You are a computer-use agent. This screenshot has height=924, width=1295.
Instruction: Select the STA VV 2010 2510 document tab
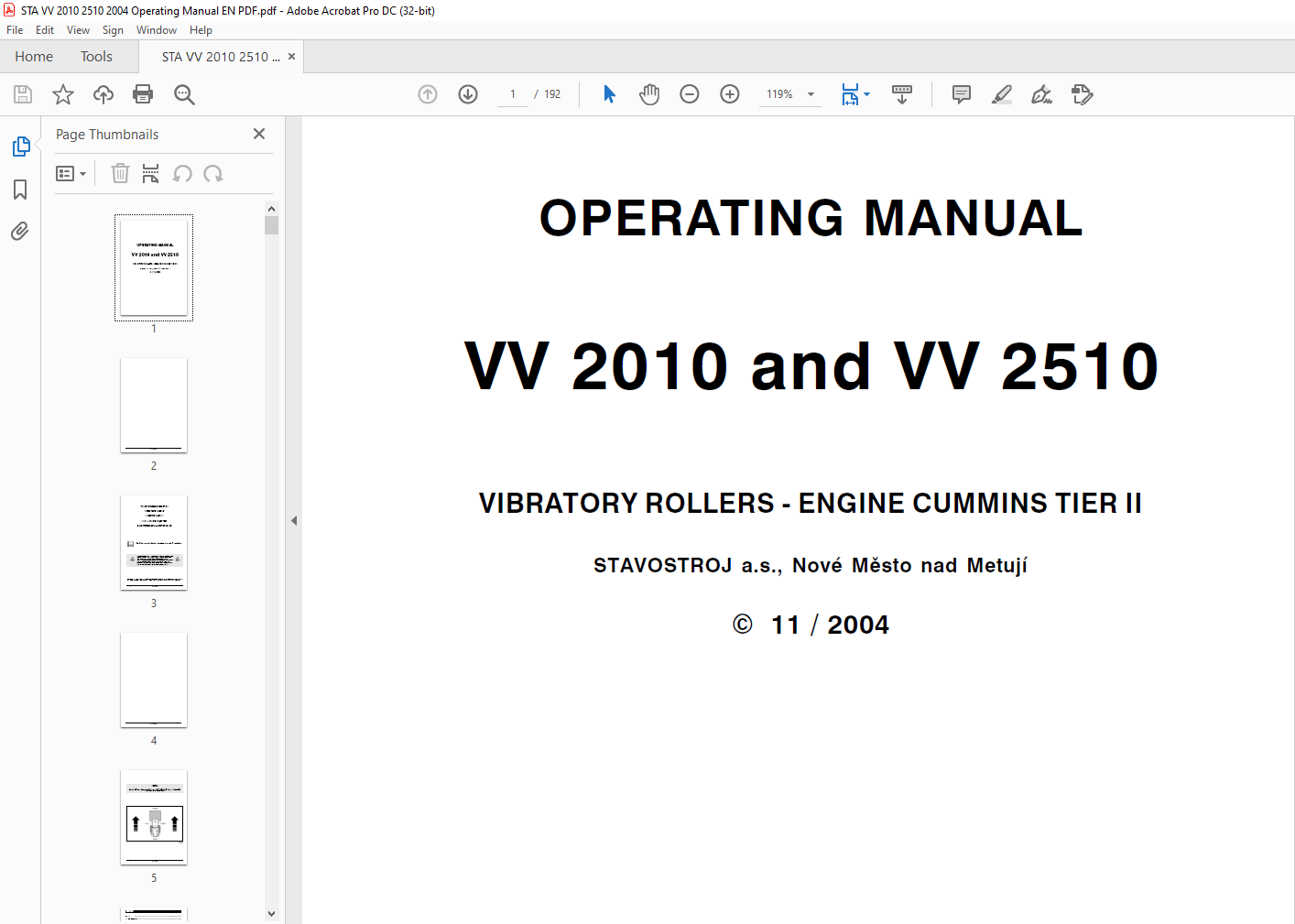221,57
